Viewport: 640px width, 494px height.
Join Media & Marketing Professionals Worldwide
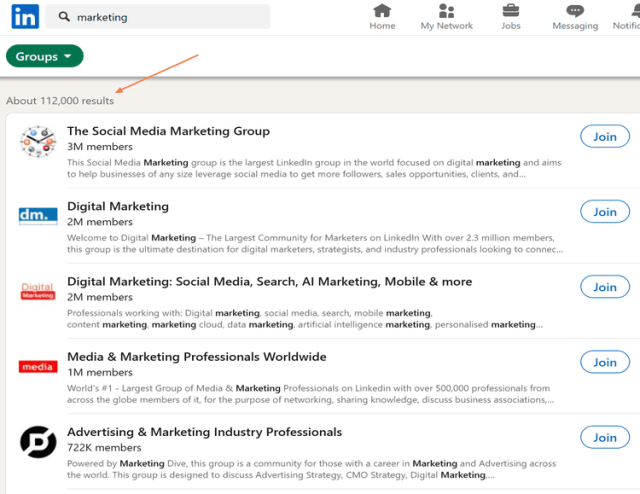tap(605, 362)
